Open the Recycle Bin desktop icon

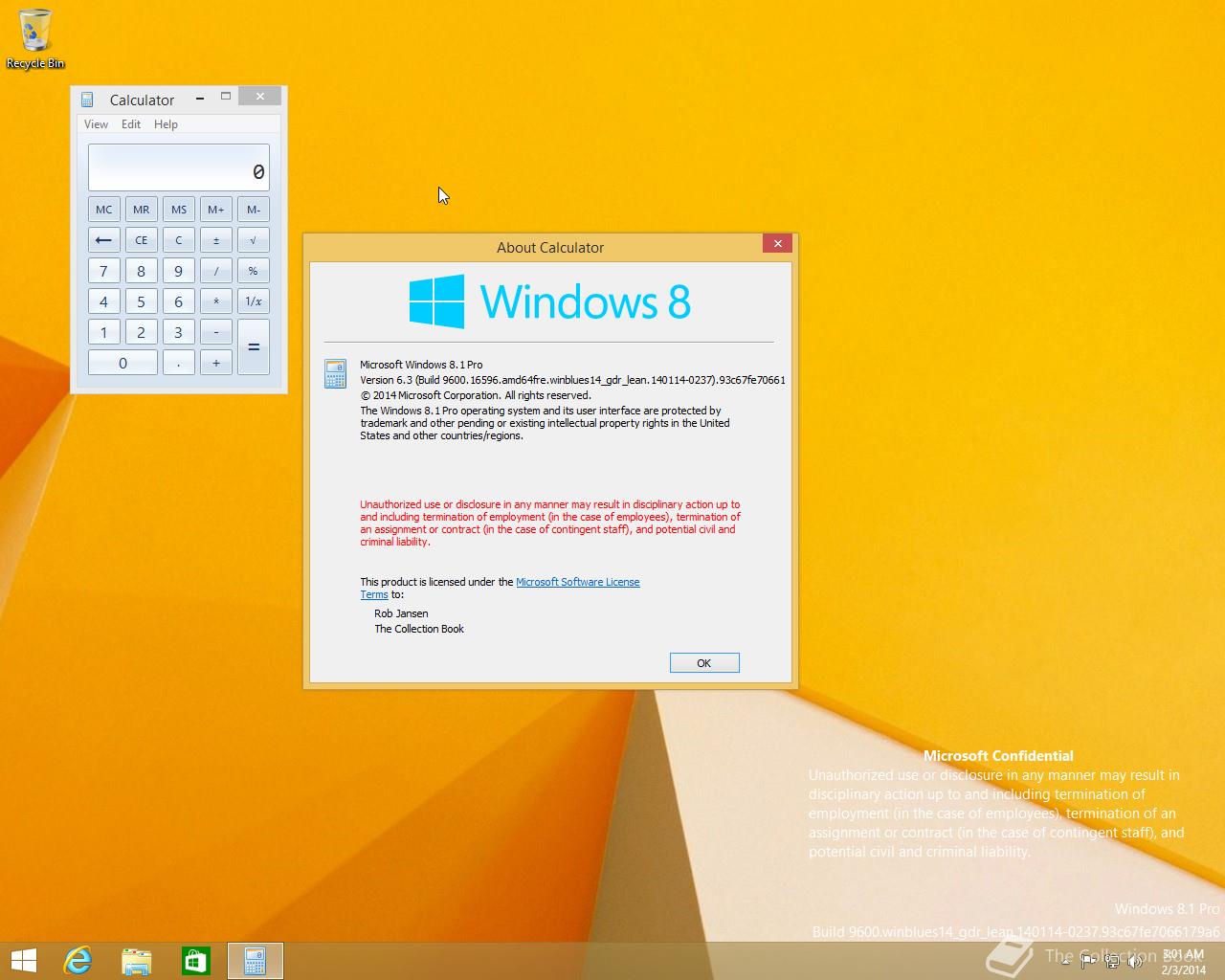point(35,39)
